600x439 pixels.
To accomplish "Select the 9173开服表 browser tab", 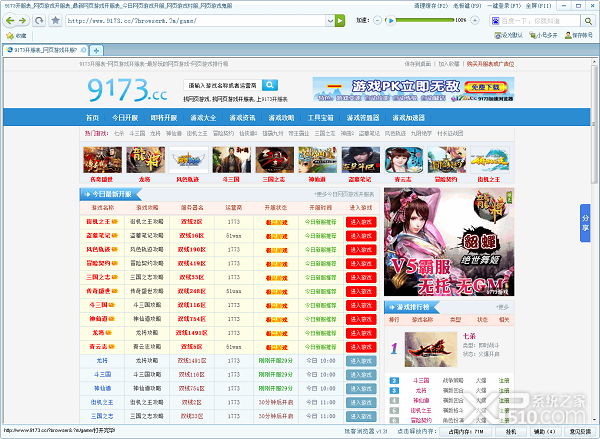I will (45, 50).
